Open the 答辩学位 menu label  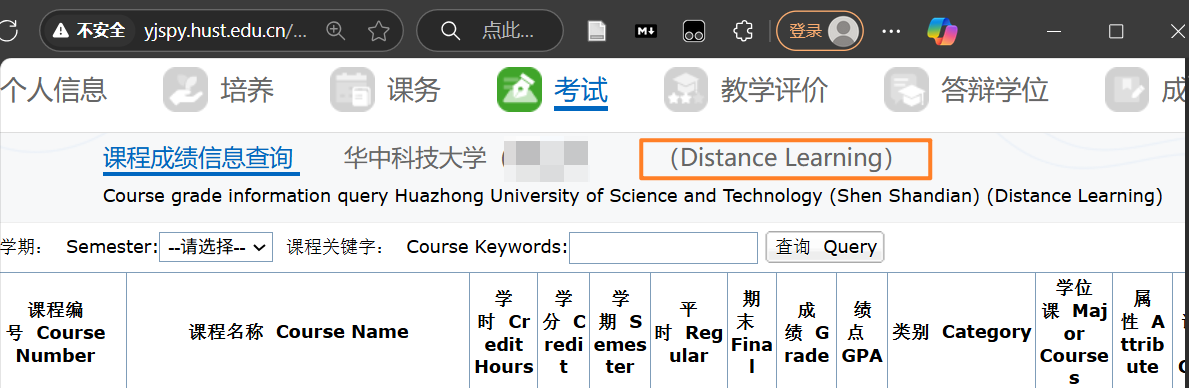click(x=994, y=89)
